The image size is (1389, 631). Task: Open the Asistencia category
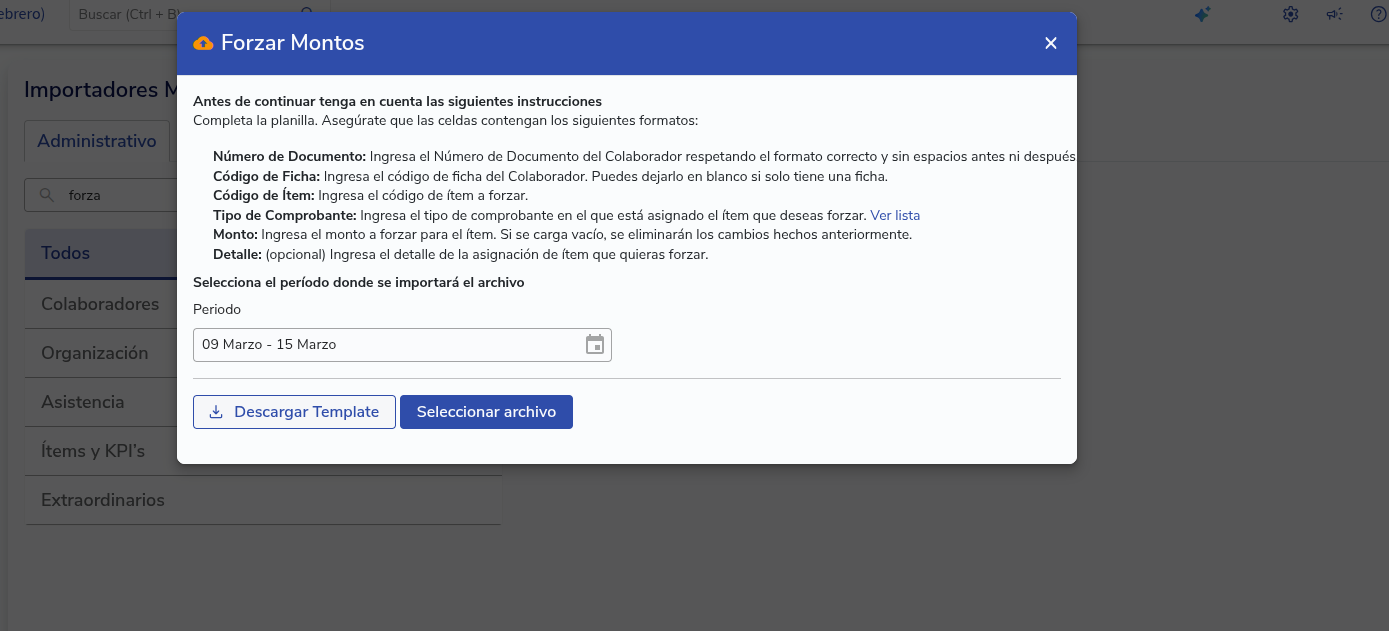(83, 402)
